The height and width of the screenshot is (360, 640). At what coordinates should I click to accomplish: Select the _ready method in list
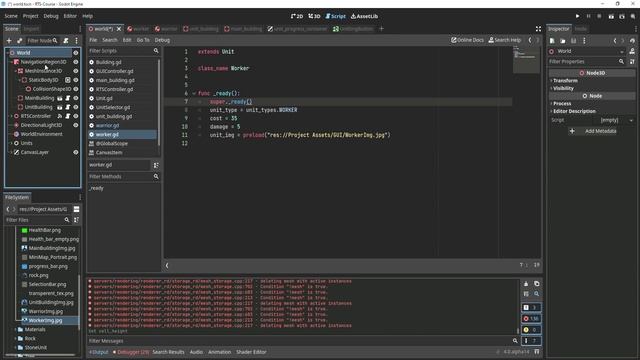pos(97,189)
